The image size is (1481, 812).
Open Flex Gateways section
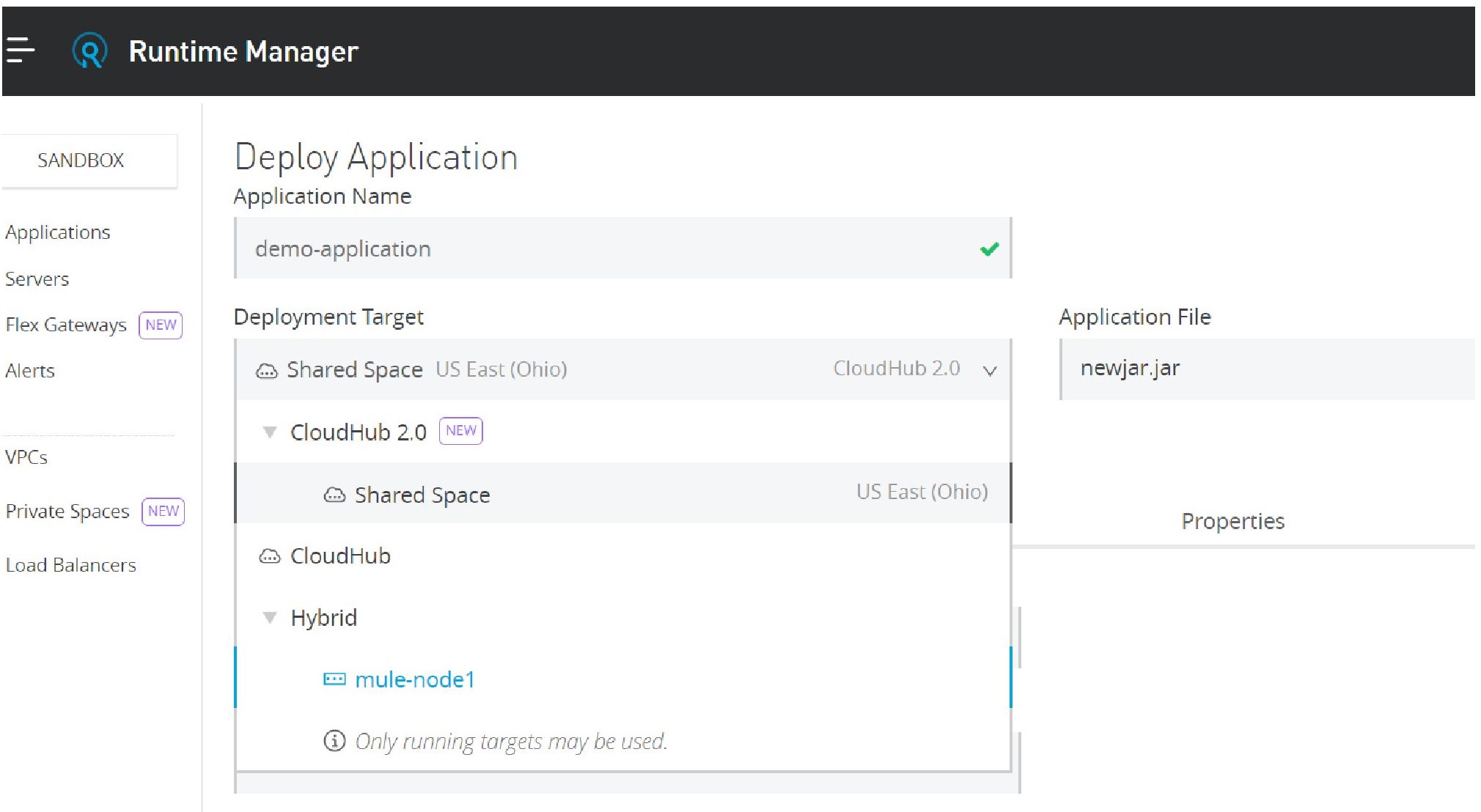coord(66,325)
